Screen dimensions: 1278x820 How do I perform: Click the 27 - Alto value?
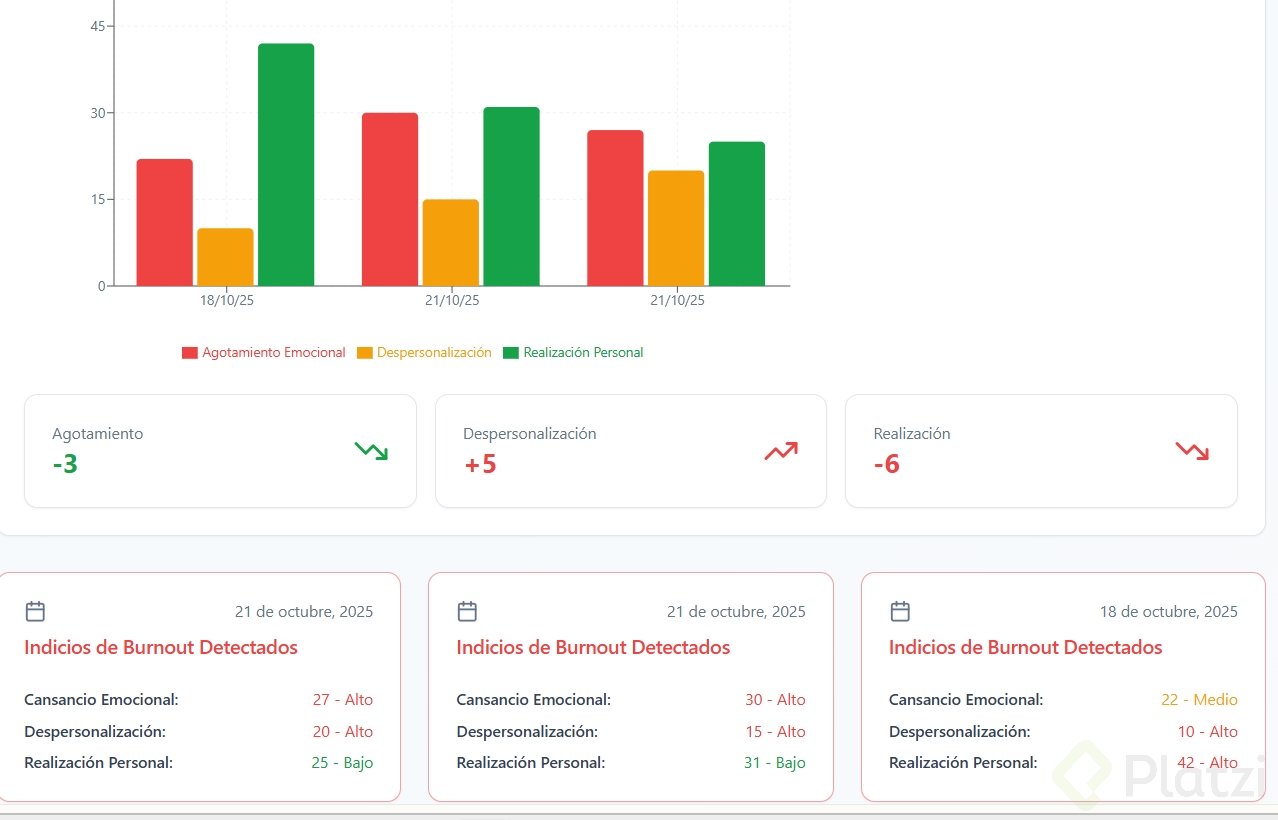(343, 700)
